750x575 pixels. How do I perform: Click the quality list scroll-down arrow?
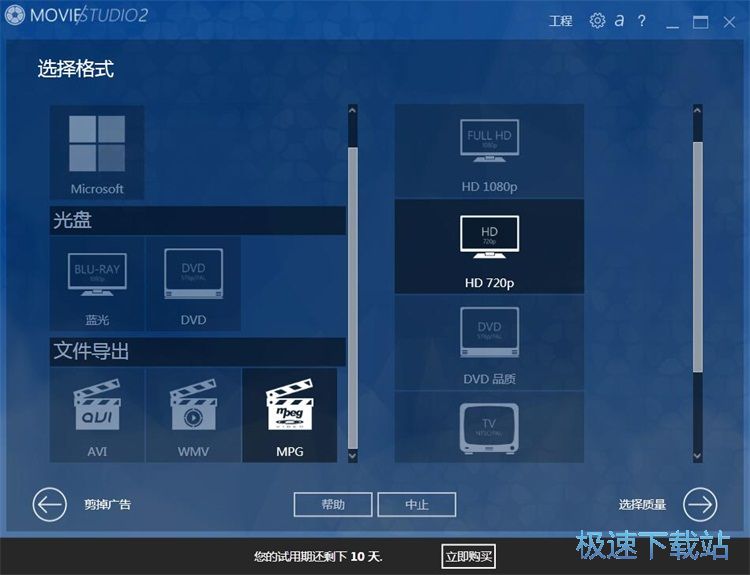pos(697,456)
